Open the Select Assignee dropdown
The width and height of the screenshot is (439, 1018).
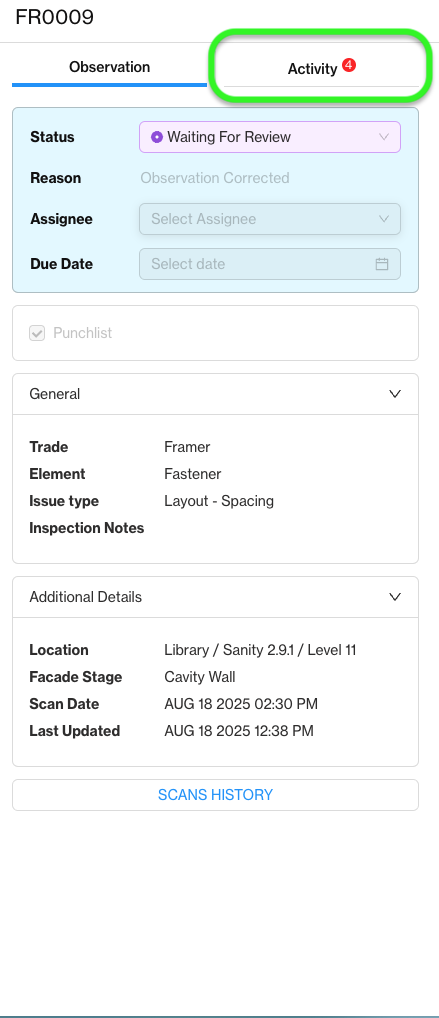(x=270, y=219)
